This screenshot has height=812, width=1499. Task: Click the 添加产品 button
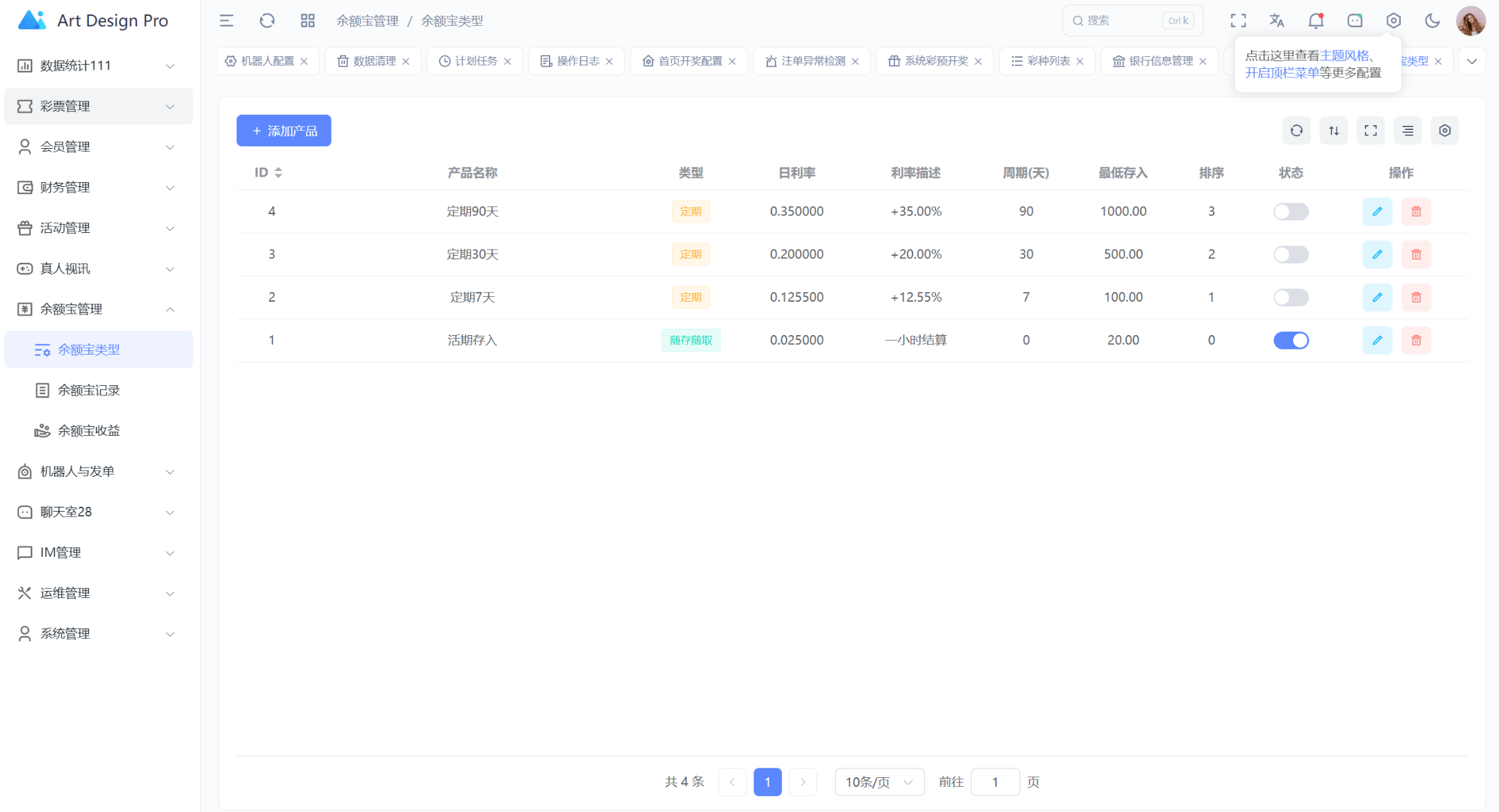click(284, 131)
